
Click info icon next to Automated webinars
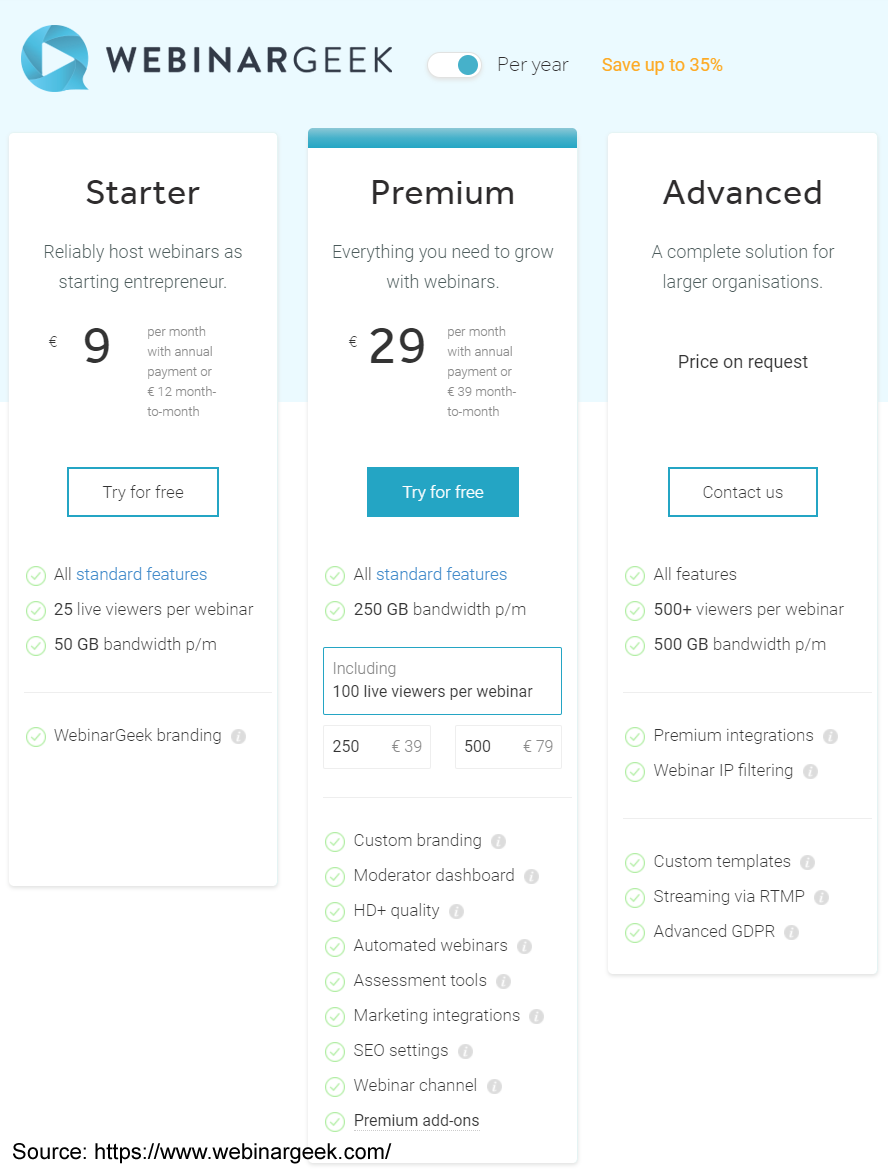point(524,946)
